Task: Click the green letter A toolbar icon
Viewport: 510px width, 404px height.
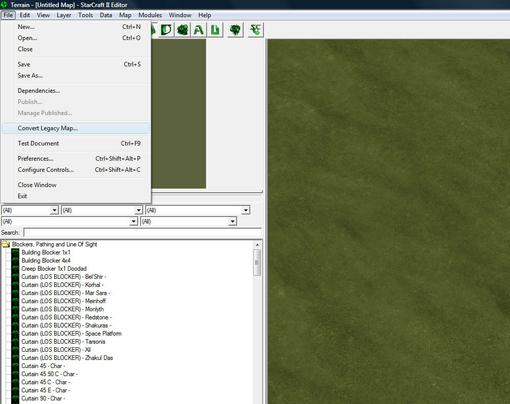Action: (199, 30)
